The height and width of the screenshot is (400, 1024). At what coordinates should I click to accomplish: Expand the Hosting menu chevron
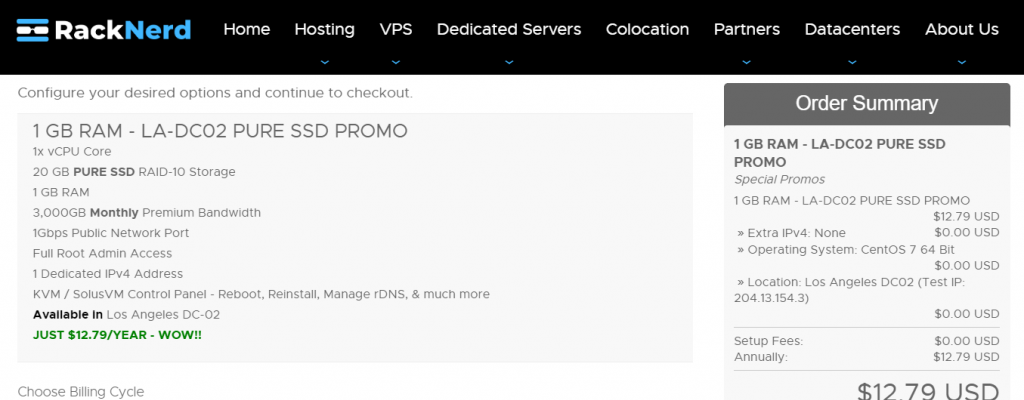point(325,62)
